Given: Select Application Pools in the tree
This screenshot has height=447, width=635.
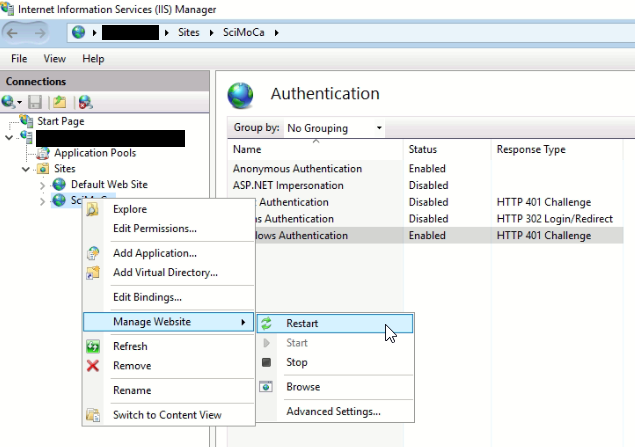Looking at the screenshot, I should point(95,153).
